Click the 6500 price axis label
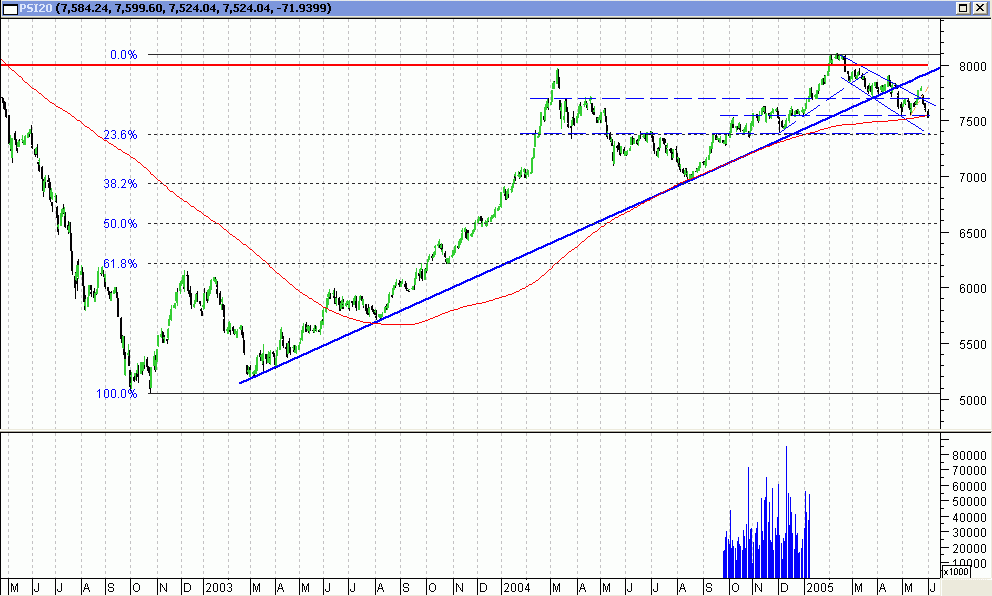Screen dimensions: 992x596 pyautogui.click(x=972, y=233)
